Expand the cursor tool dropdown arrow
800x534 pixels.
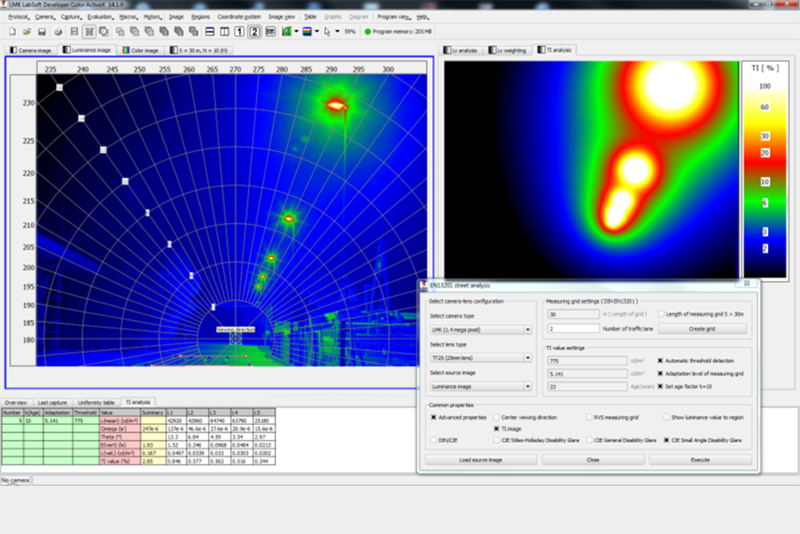point(337,32)
